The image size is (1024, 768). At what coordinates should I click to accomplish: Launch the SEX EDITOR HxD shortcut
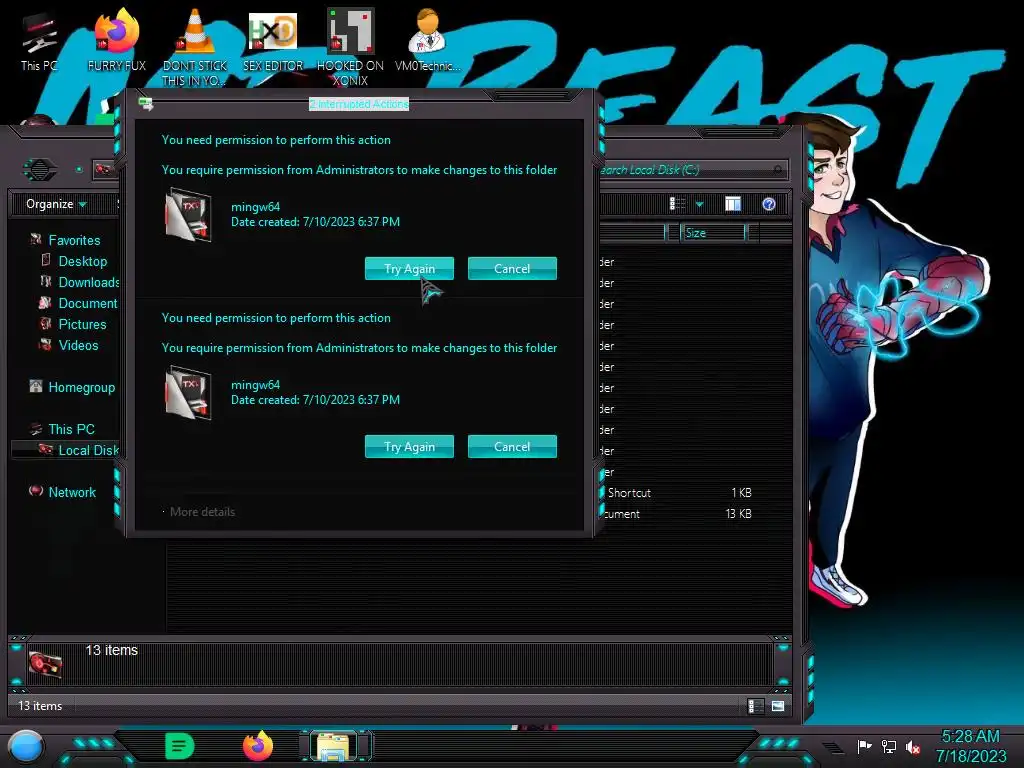coord(273,40)
